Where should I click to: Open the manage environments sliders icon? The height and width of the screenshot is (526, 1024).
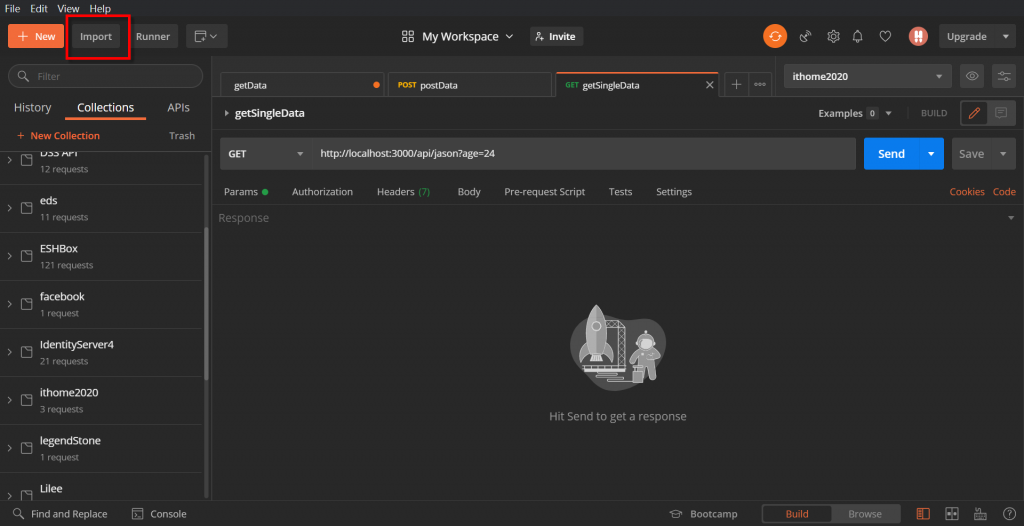pyautogui.click(x=1004, y=76)
